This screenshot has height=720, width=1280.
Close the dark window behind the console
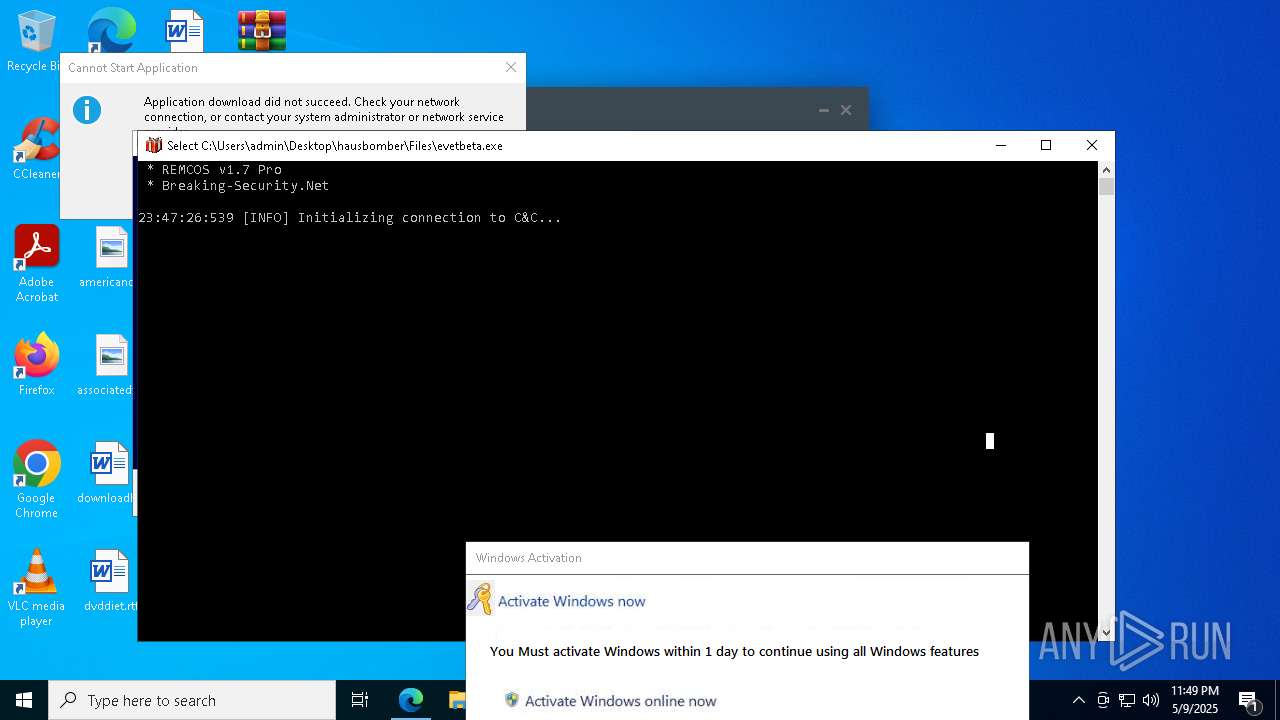point(846,110)
